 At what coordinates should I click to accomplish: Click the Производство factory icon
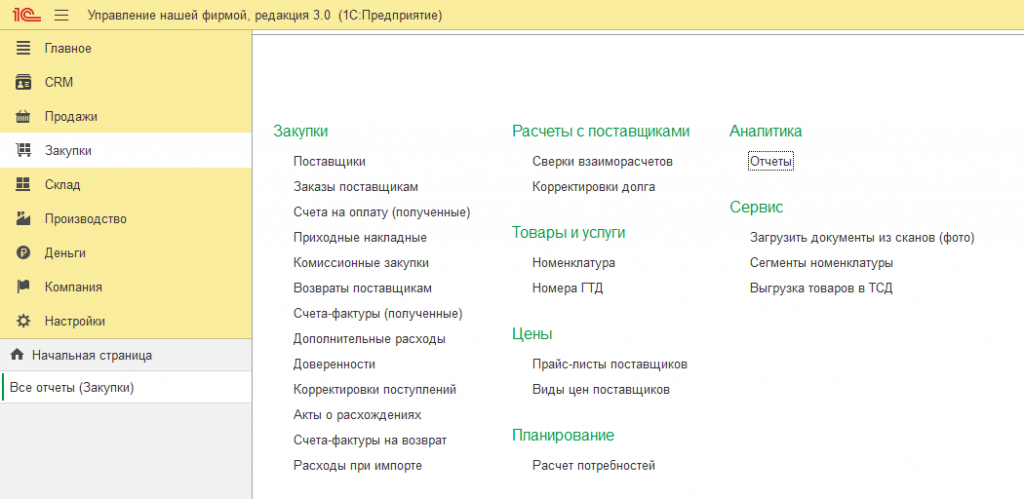24,219
